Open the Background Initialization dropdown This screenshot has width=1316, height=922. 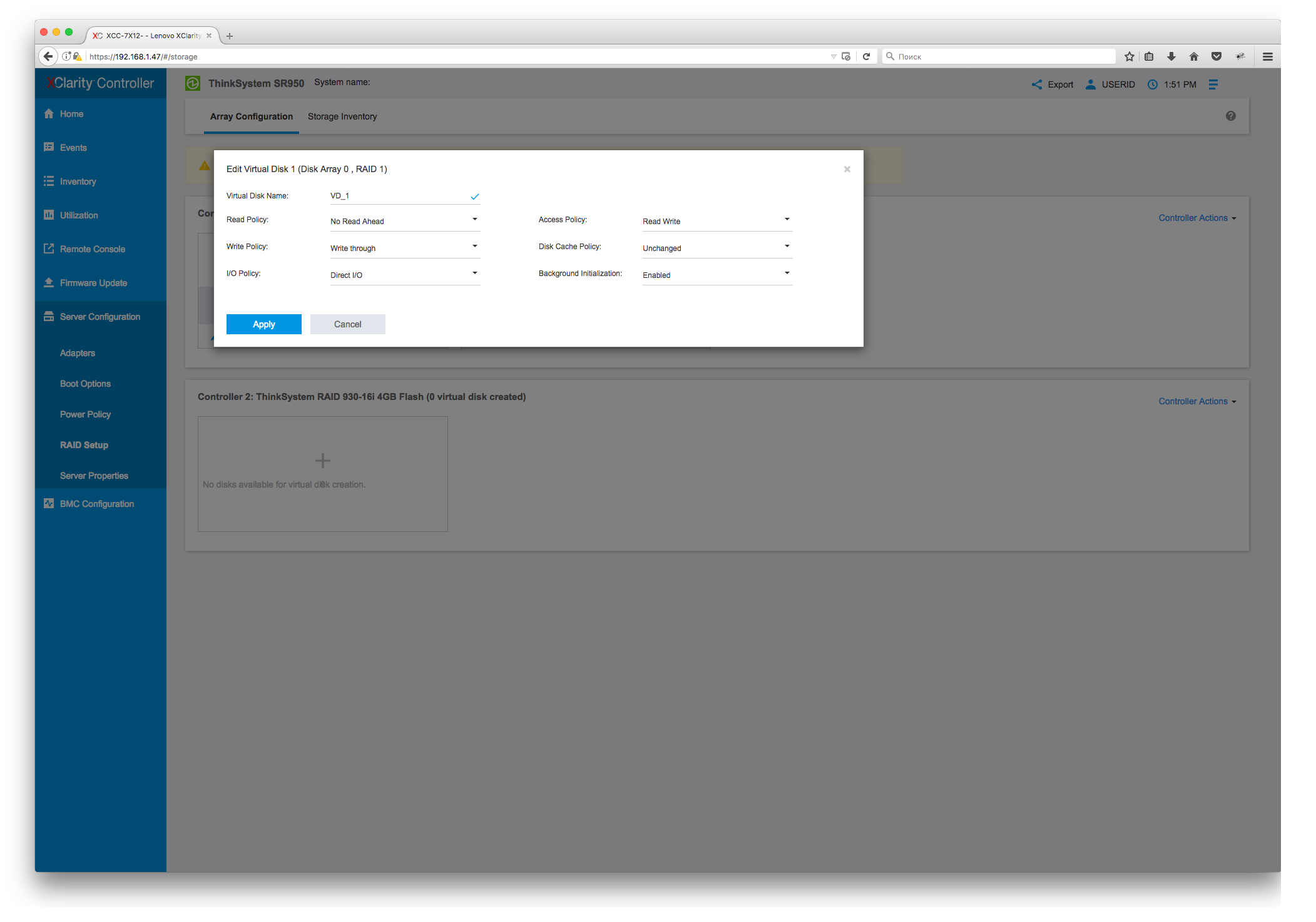click(x=717, y=275)
